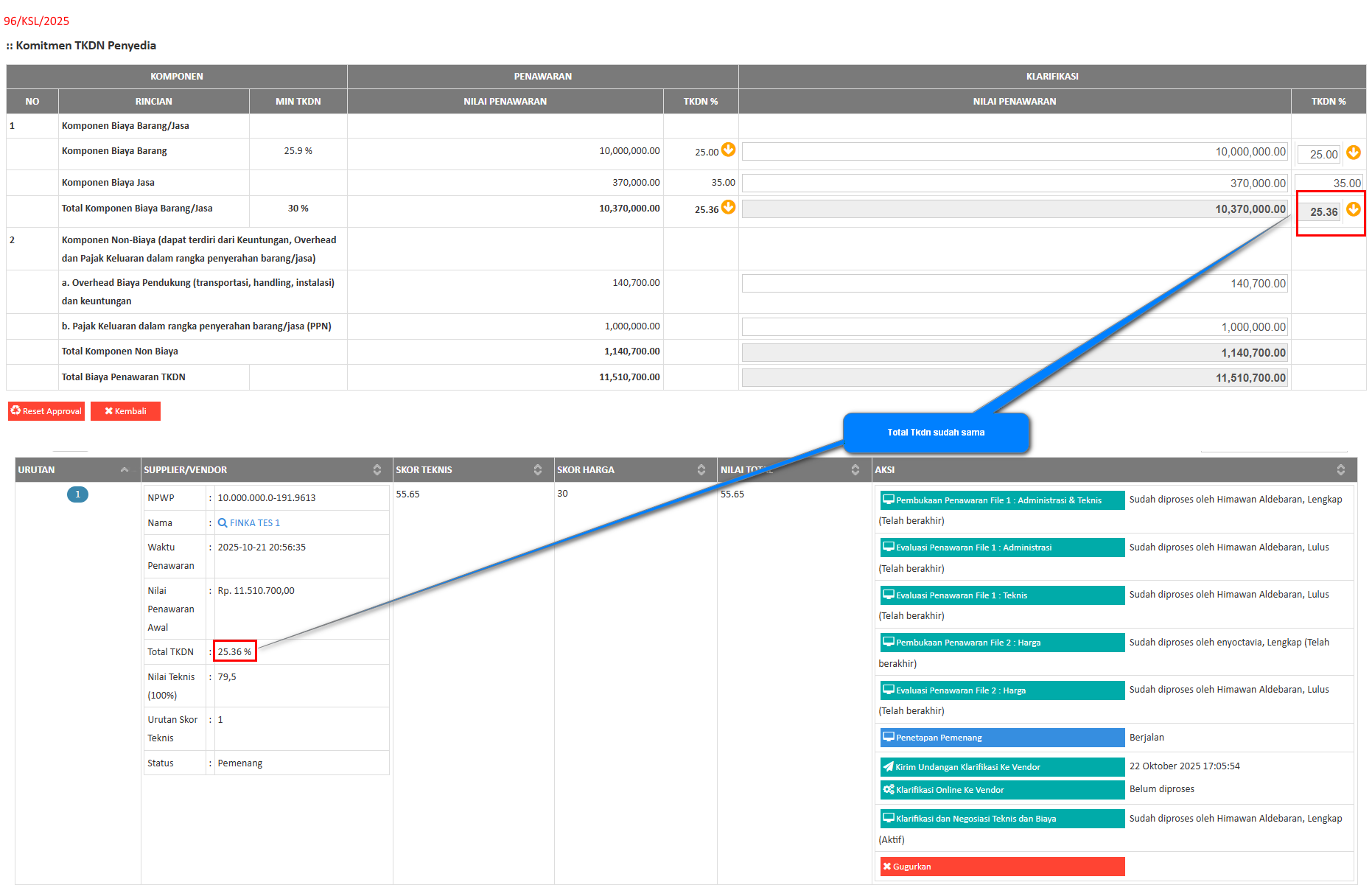Click Klarifikasi Komponen Biaya Barang value field
The height and width of the screenshot is (885, 1372).
(x=1014, y=152)
